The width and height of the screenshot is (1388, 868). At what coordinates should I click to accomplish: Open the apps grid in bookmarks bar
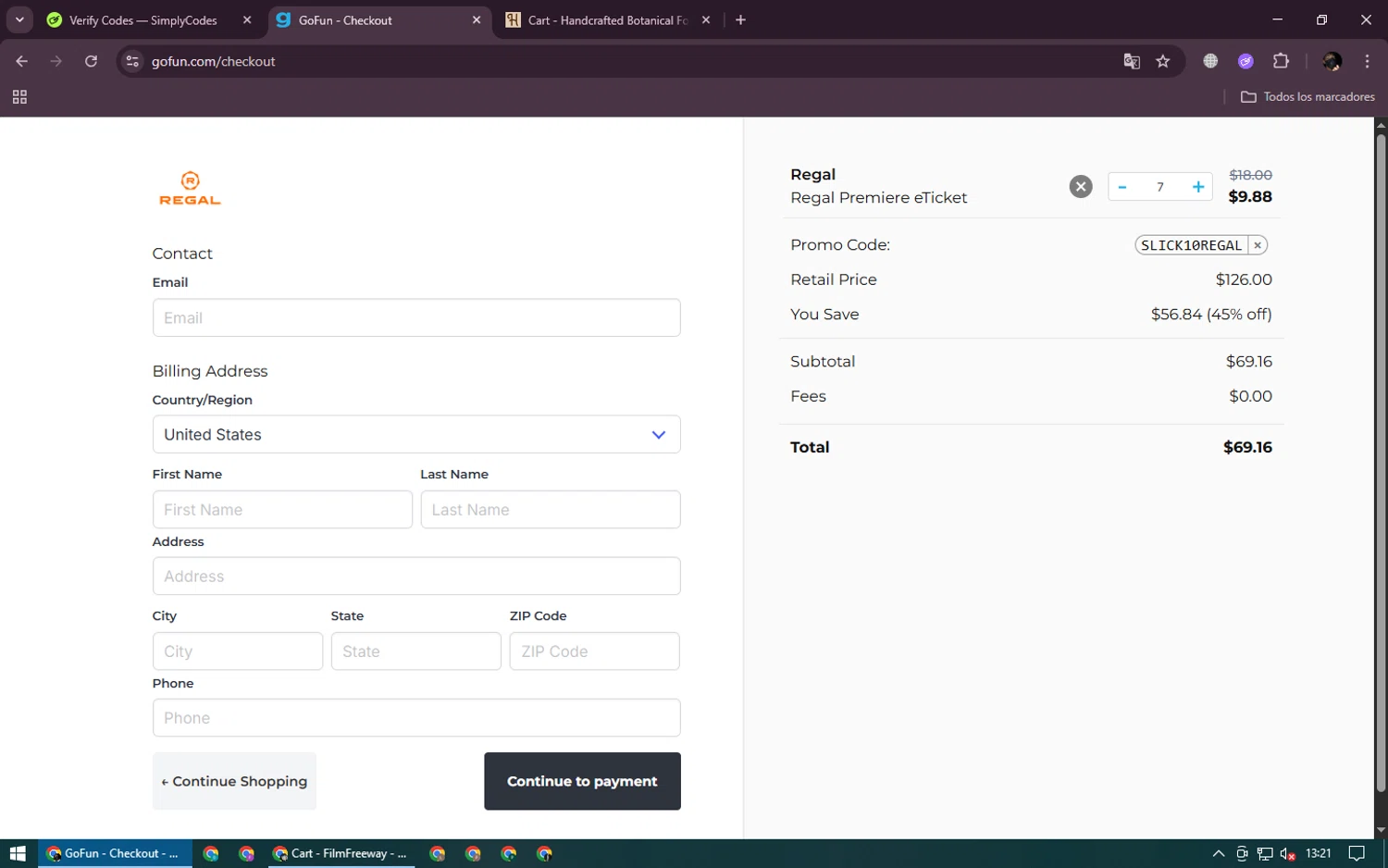(x=19, y=97)
